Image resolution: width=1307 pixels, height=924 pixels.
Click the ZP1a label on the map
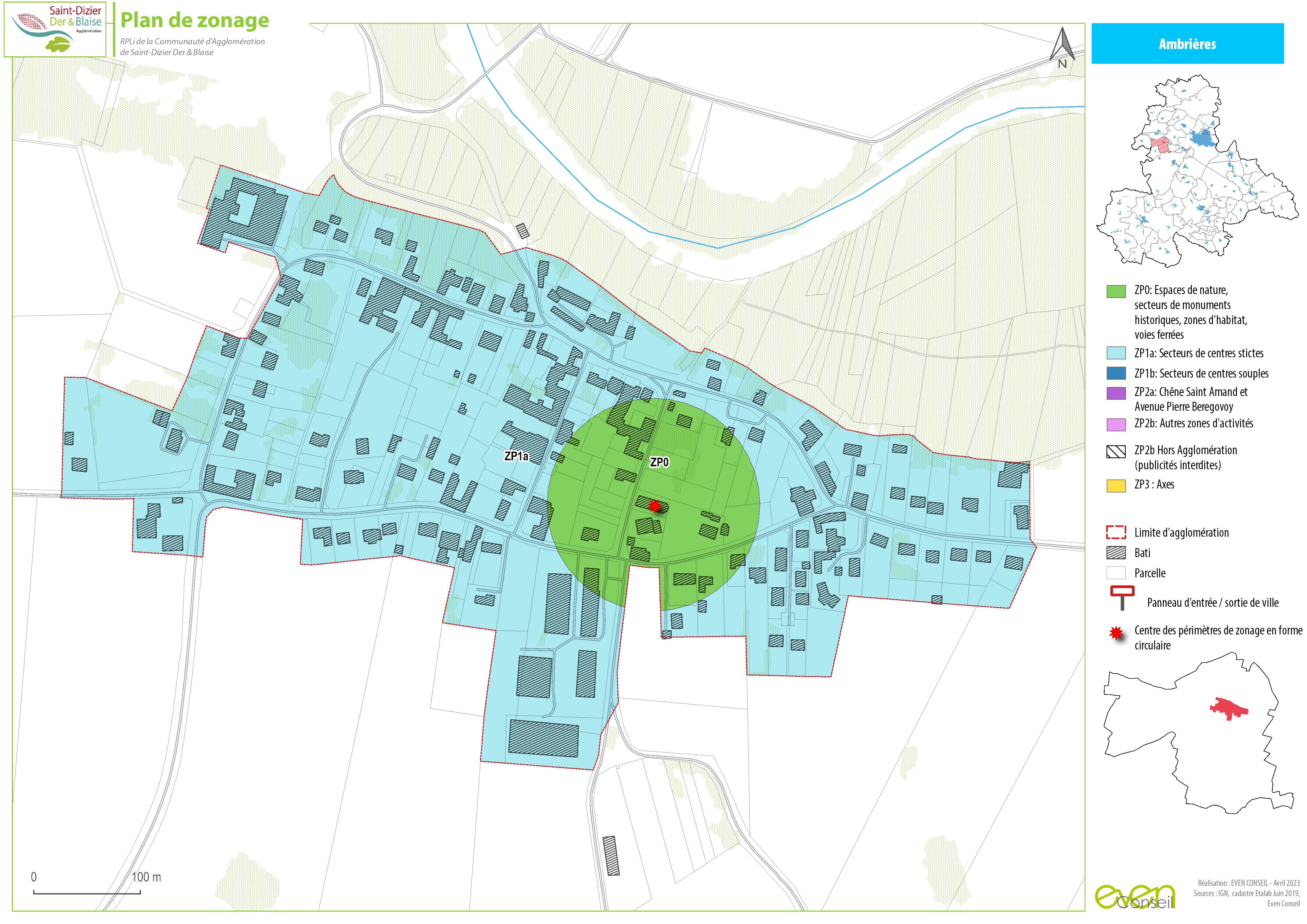(x=516, y=456)
